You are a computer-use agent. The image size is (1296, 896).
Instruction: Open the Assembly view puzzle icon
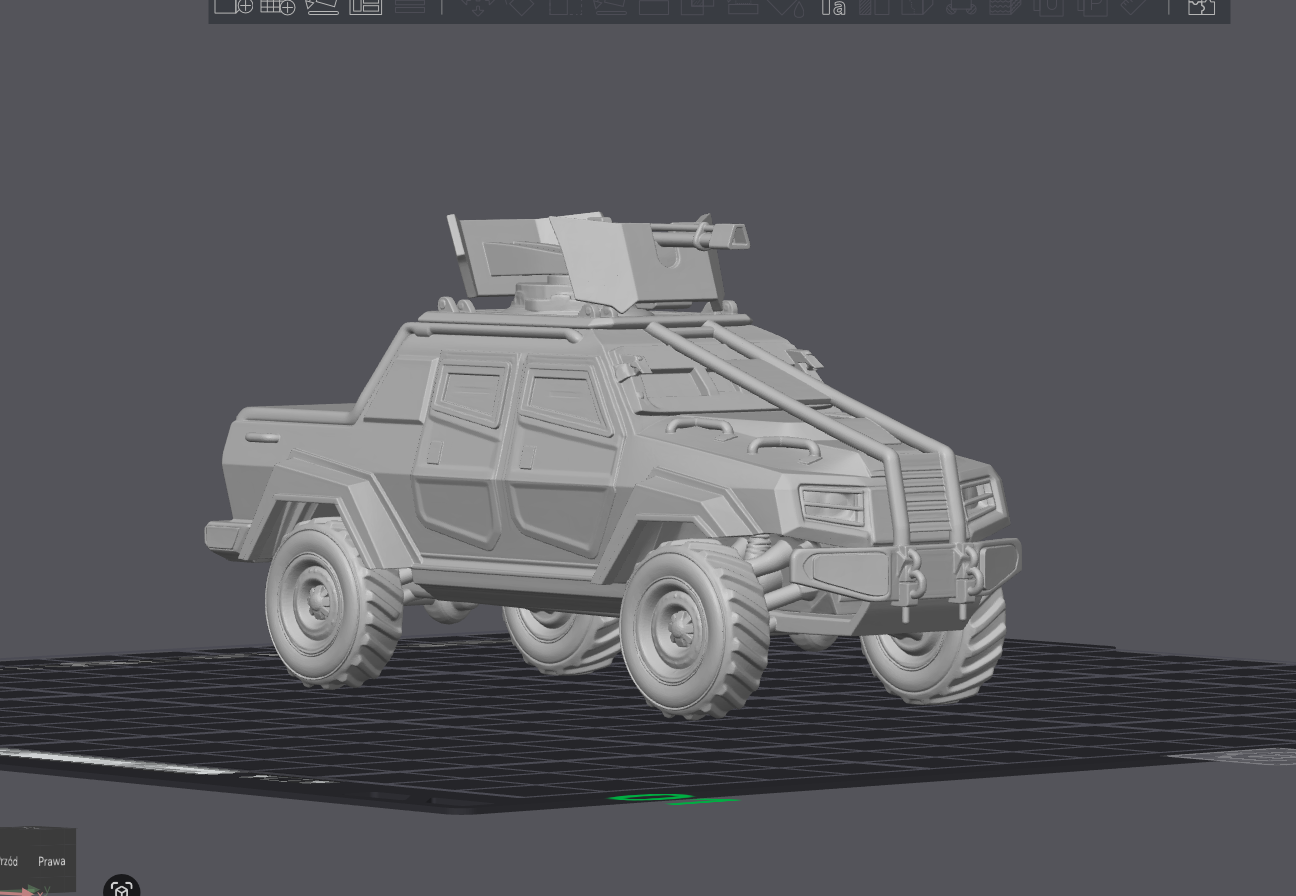click(x=1201, y=6)
